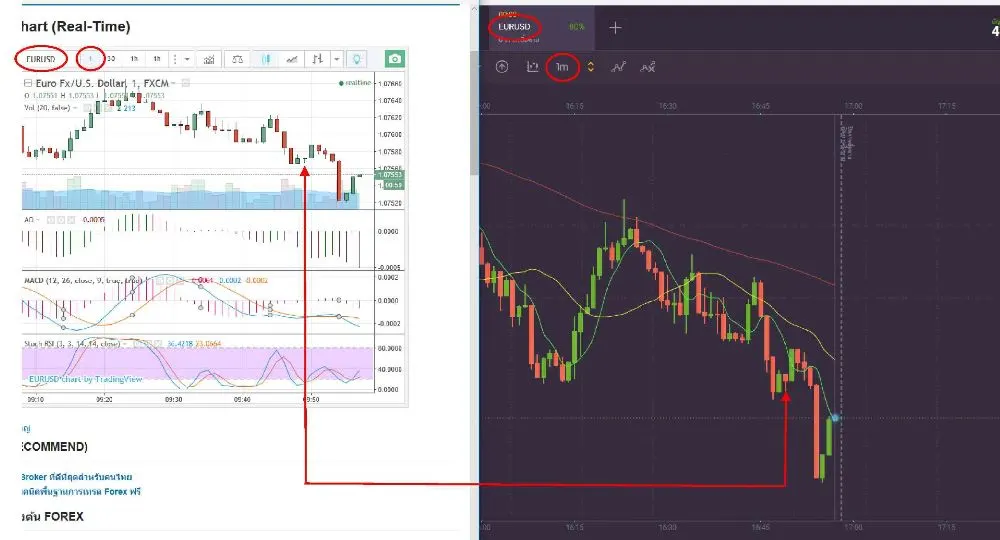Open the EURUSD asset tab in dark platform
The image size is (1000, 540).
515,28
